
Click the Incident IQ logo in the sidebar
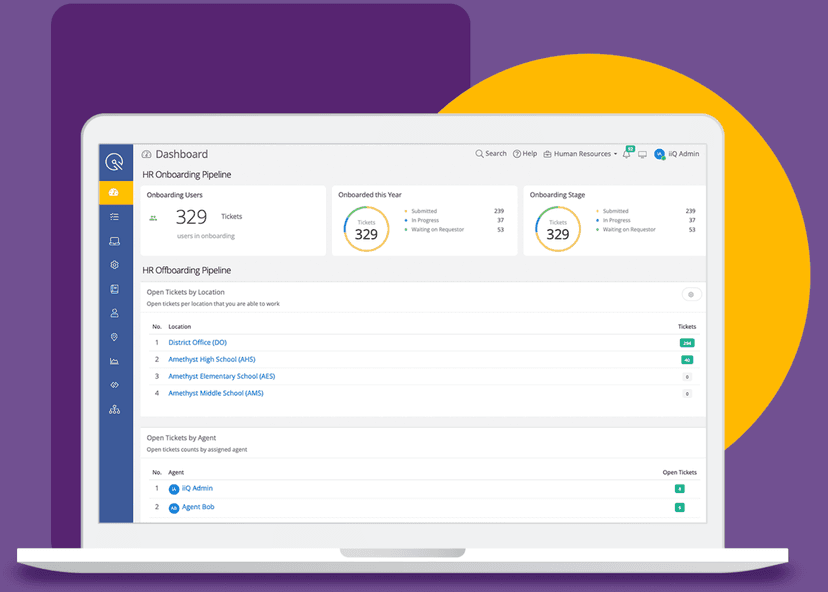(x=116, y=162)
